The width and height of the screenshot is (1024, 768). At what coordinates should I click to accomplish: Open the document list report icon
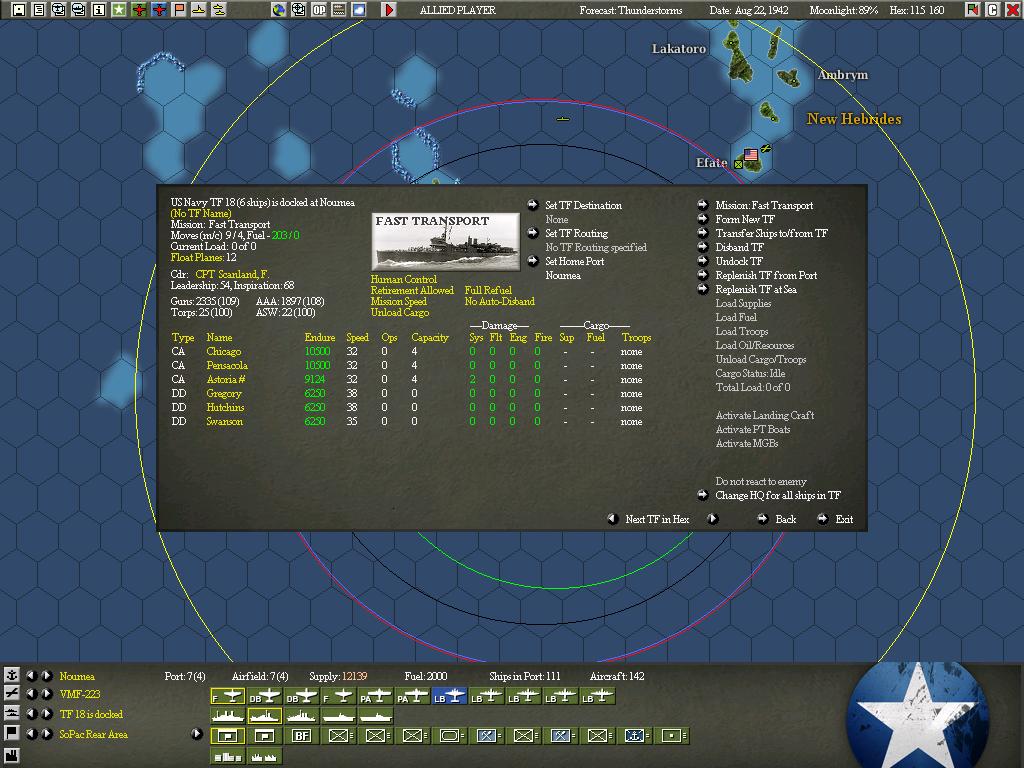coord(39,10)
